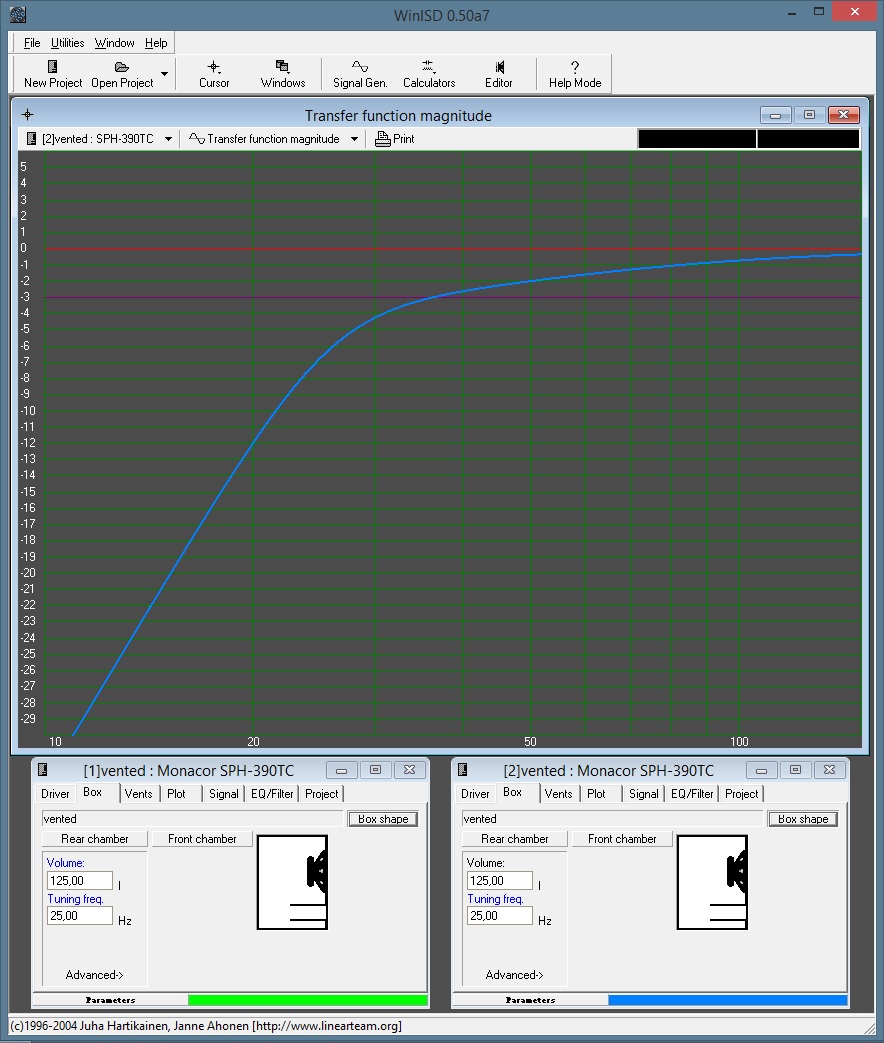
Task: Switch to EQ/Filter tab in project [2]
Action: point(692,794)
